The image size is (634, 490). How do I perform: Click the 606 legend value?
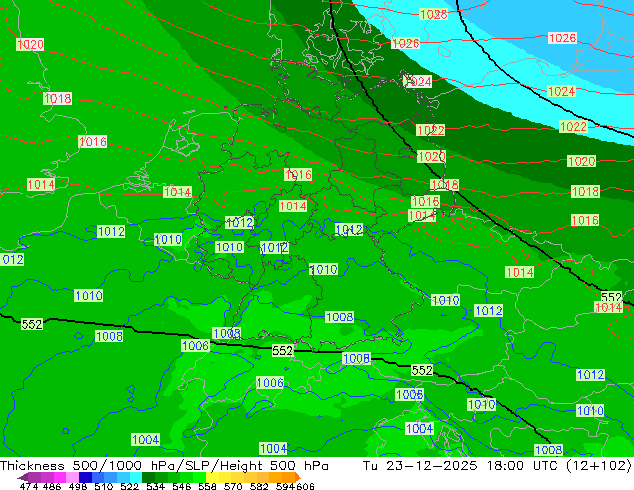click(x=304, y=486)
